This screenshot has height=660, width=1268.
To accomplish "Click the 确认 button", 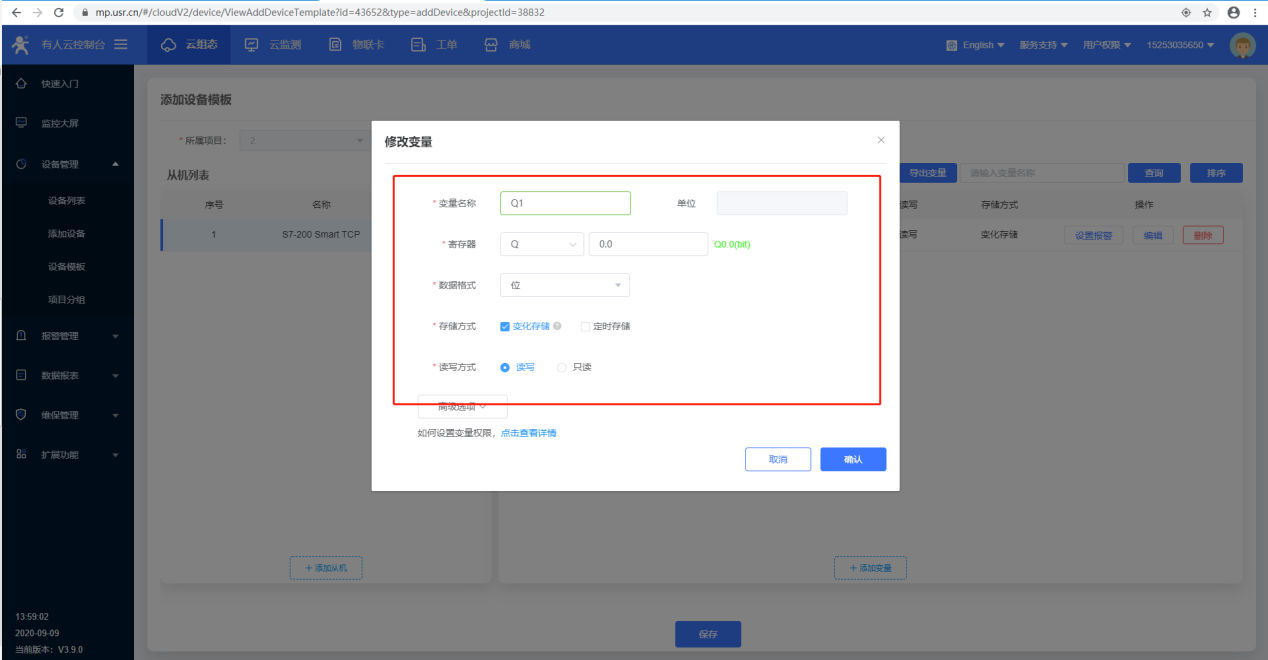I will point(853,459).
